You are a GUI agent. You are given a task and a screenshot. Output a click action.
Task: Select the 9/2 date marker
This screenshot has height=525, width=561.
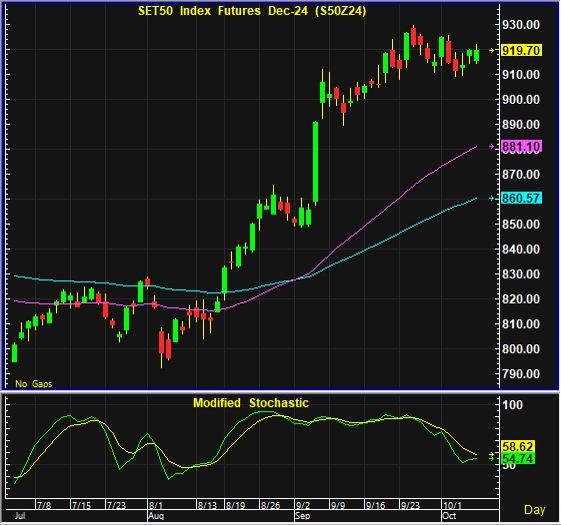pyautogui.click(x=303, y=505)
